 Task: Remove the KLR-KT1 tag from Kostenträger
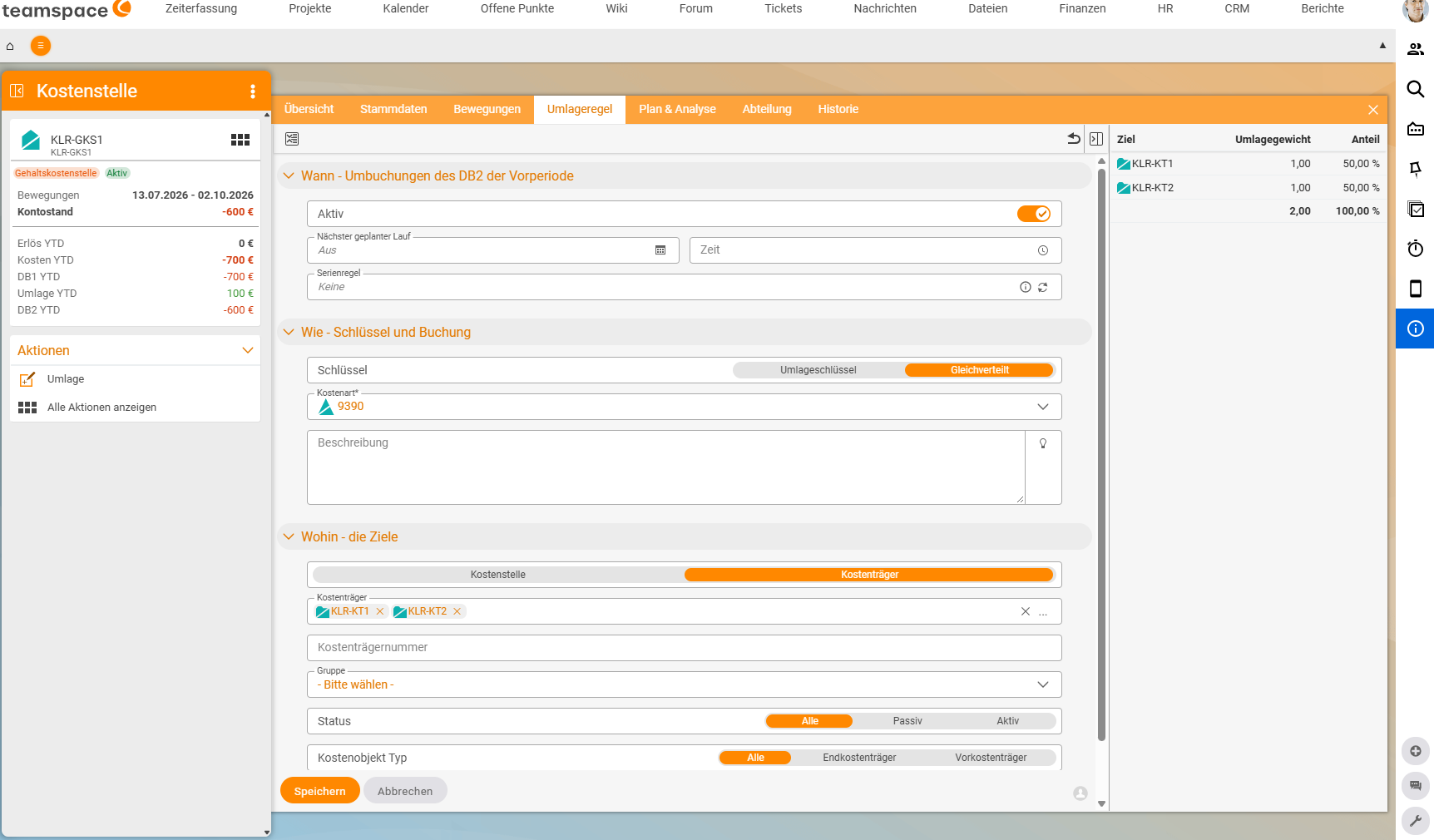point(380,611)
